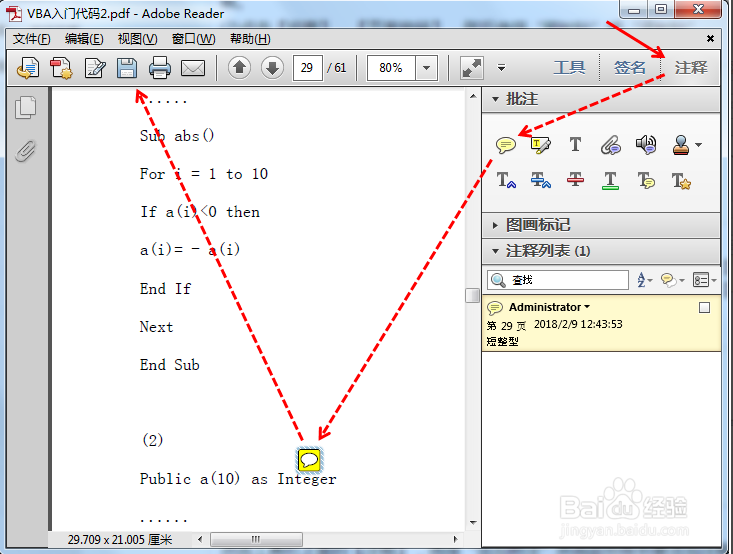Open the comment list options dropdown
The height and width of the screenshot is (554, 733).
(704, 280)
